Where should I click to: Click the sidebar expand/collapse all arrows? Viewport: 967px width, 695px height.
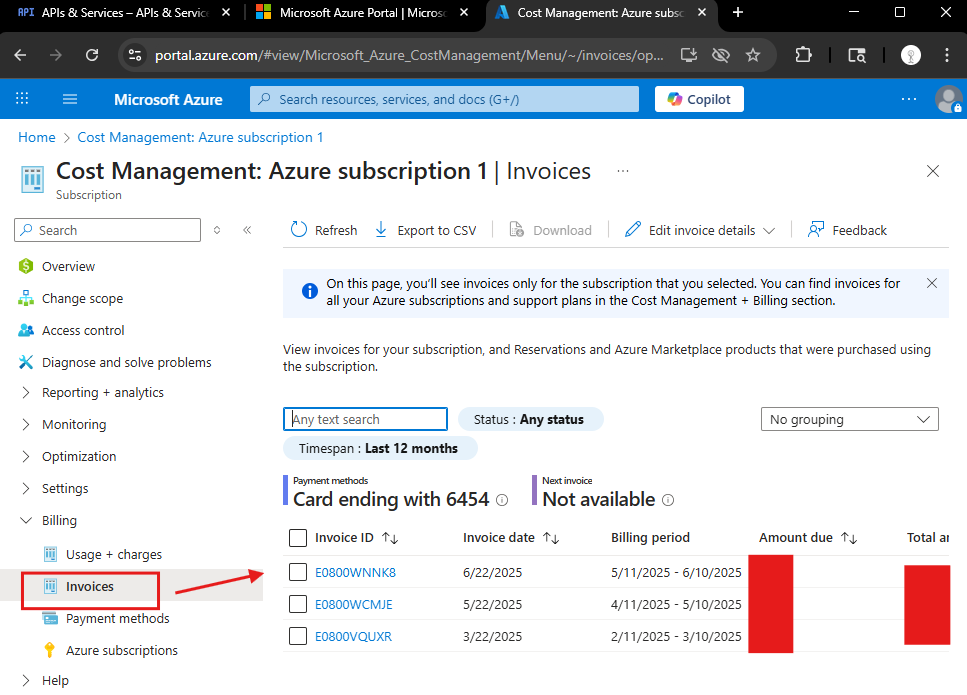pos(217,230)
